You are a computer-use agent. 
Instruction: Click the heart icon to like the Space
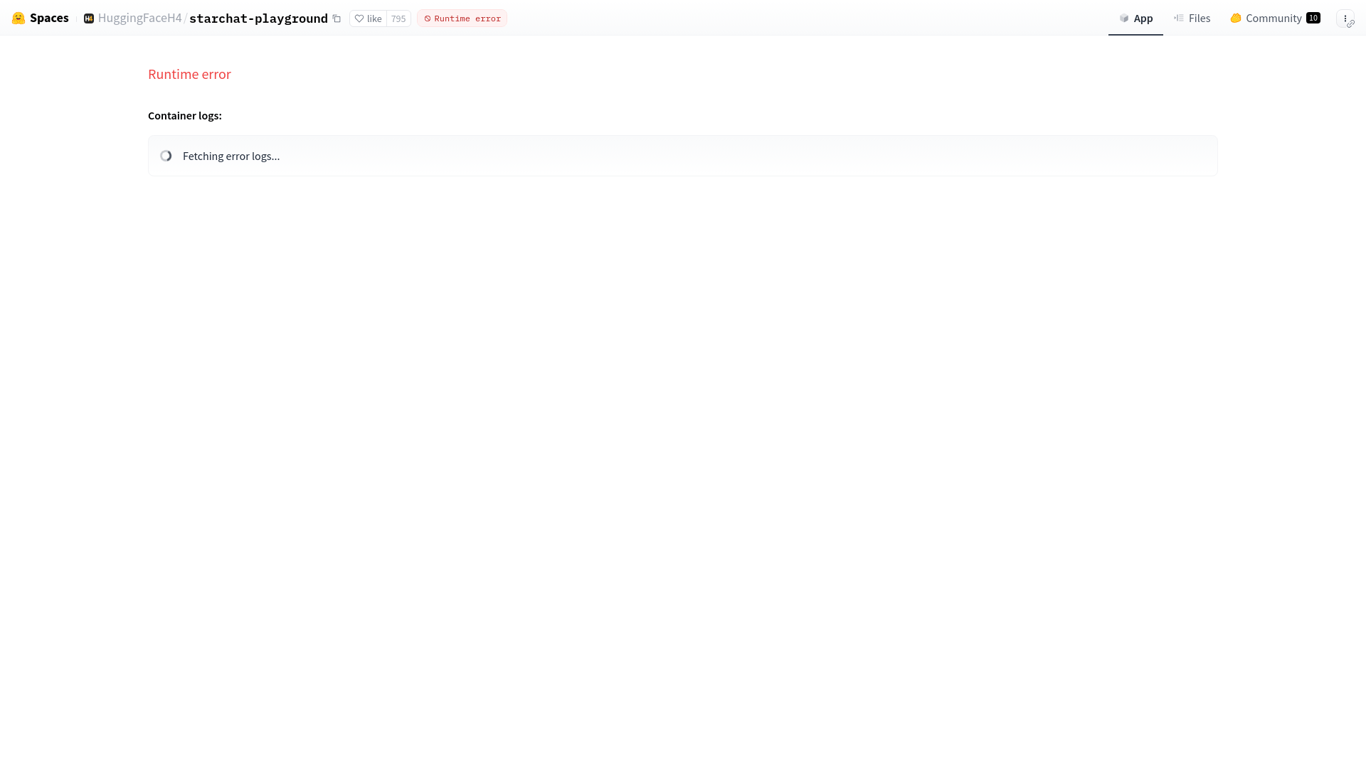click(x=359, y=18)
